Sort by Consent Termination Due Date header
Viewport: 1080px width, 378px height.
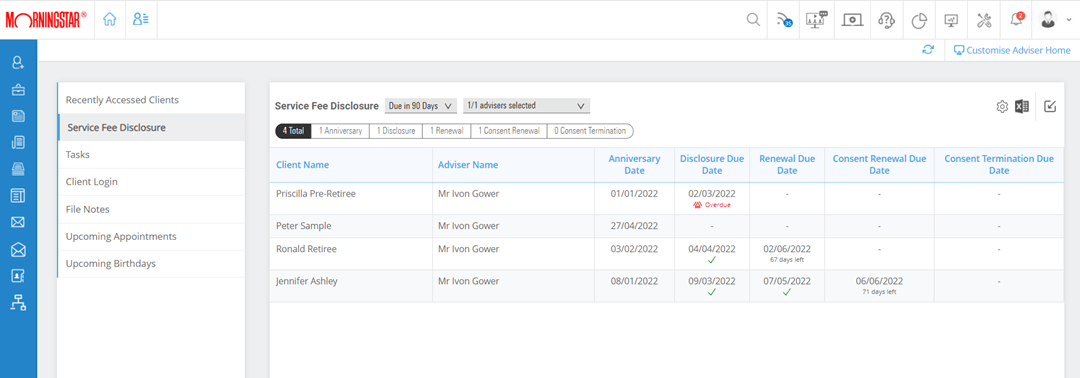pos(999,165)
